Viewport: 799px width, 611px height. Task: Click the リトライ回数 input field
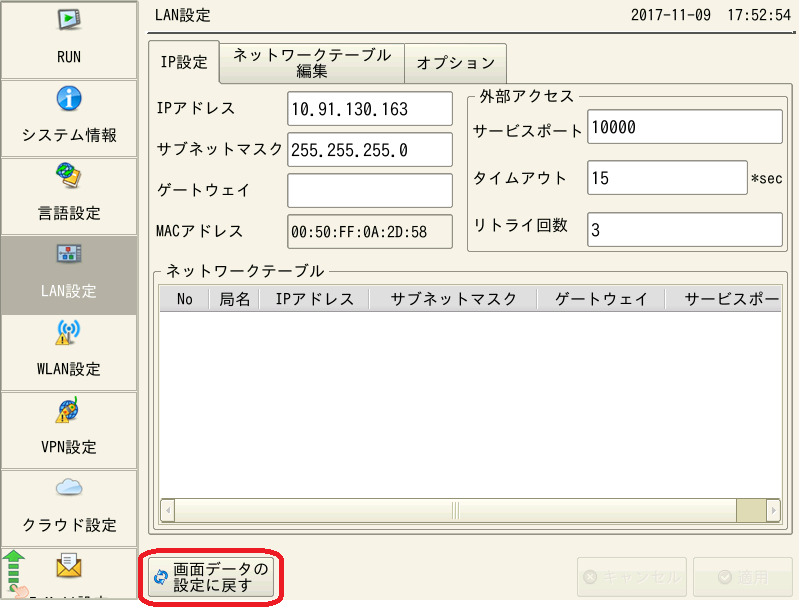click(x=683, y=228)
